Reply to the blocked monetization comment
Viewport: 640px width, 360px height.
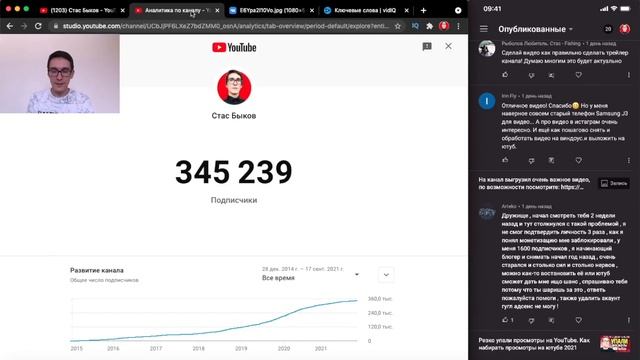tap(551, 320)
